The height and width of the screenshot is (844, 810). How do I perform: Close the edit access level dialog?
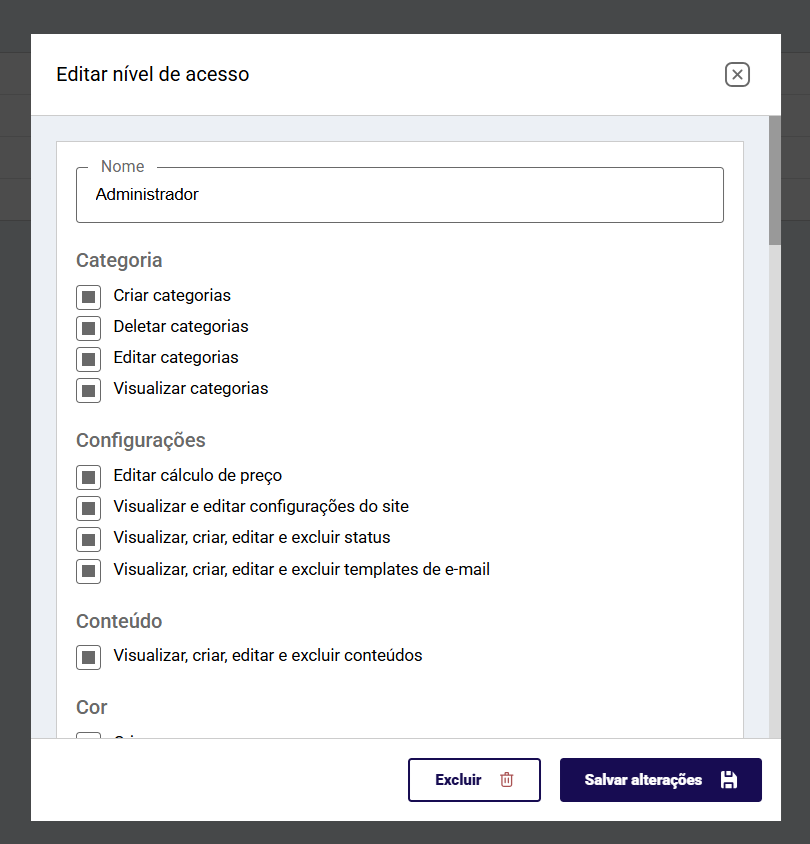pyautogui.click(x=737, y=74)
